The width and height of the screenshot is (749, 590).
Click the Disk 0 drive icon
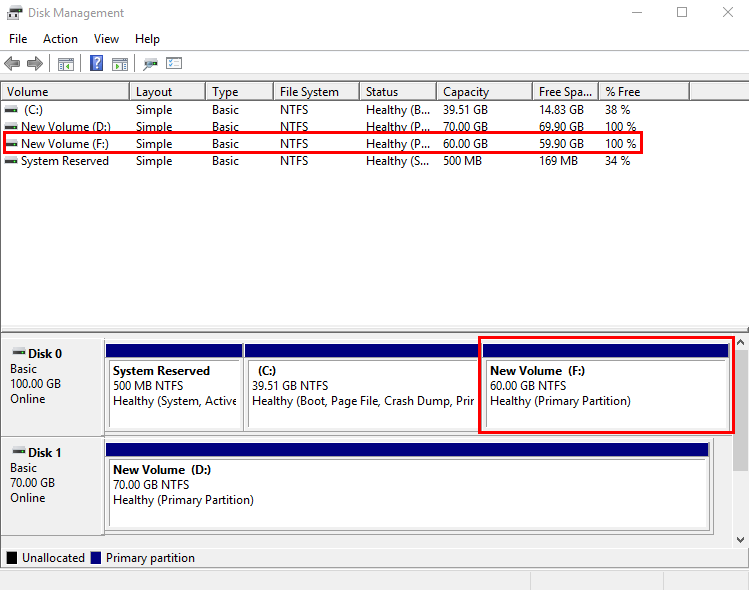tap(19, 353)
